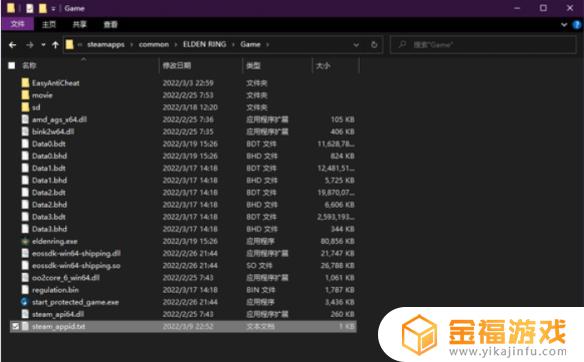Click the search Game input field

[483, 45]
